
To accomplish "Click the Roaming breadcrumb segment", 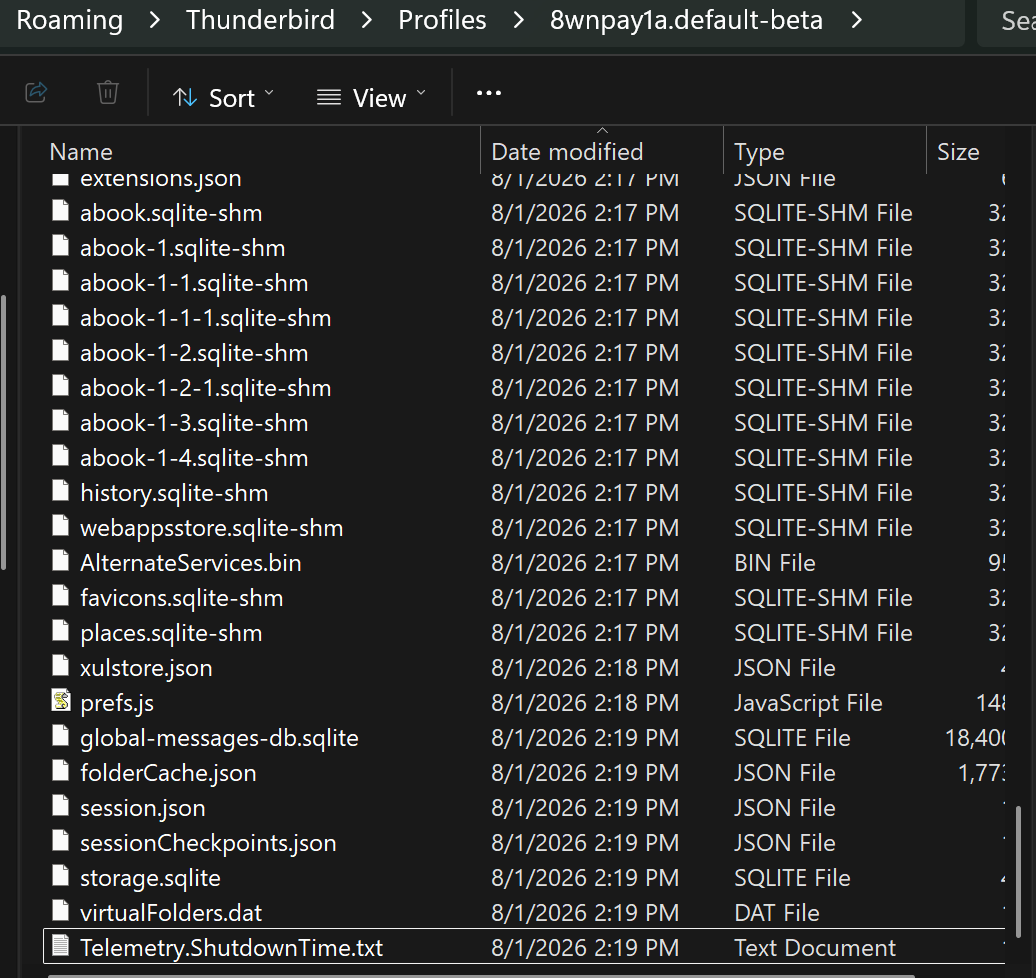I will click(x=69, y=20).
